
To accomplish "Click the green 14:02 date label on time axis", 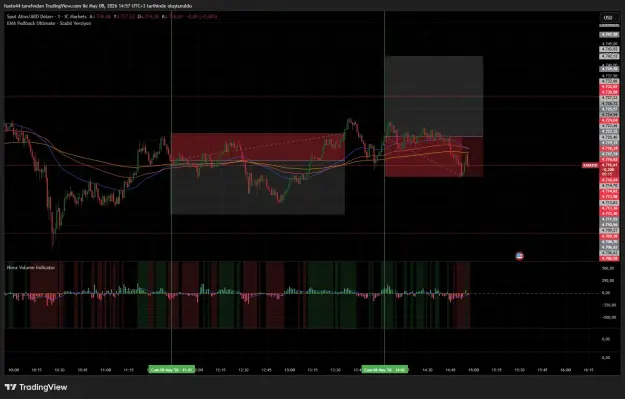I will coord(385,370).
